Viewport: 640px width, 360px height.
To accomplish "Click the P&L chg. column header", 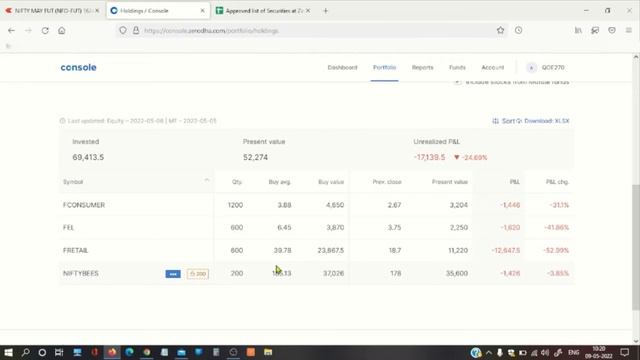I will click(x=557, y=182).
